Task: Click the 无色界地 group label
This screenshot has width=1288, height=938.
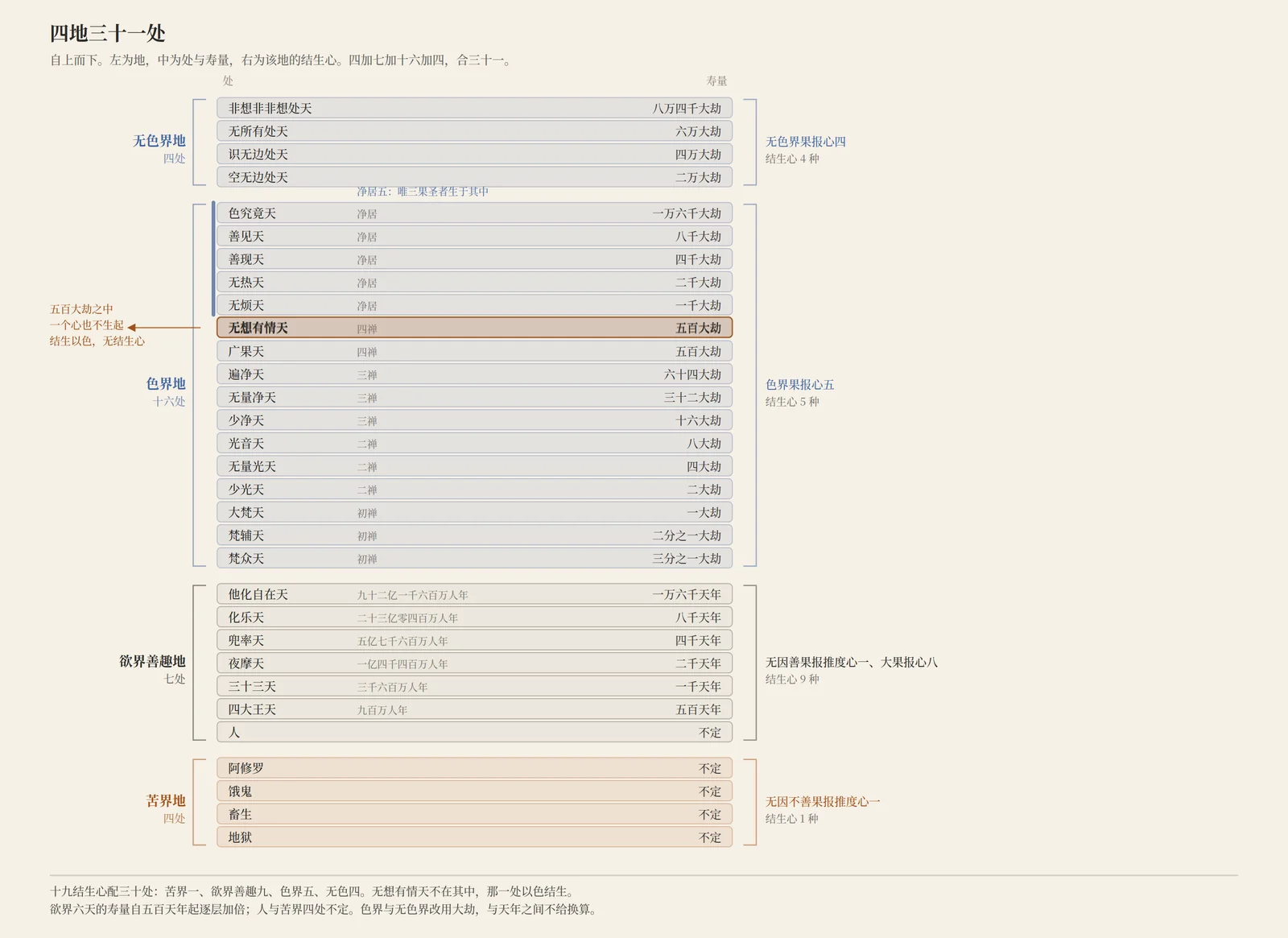Action: [159, 141]
